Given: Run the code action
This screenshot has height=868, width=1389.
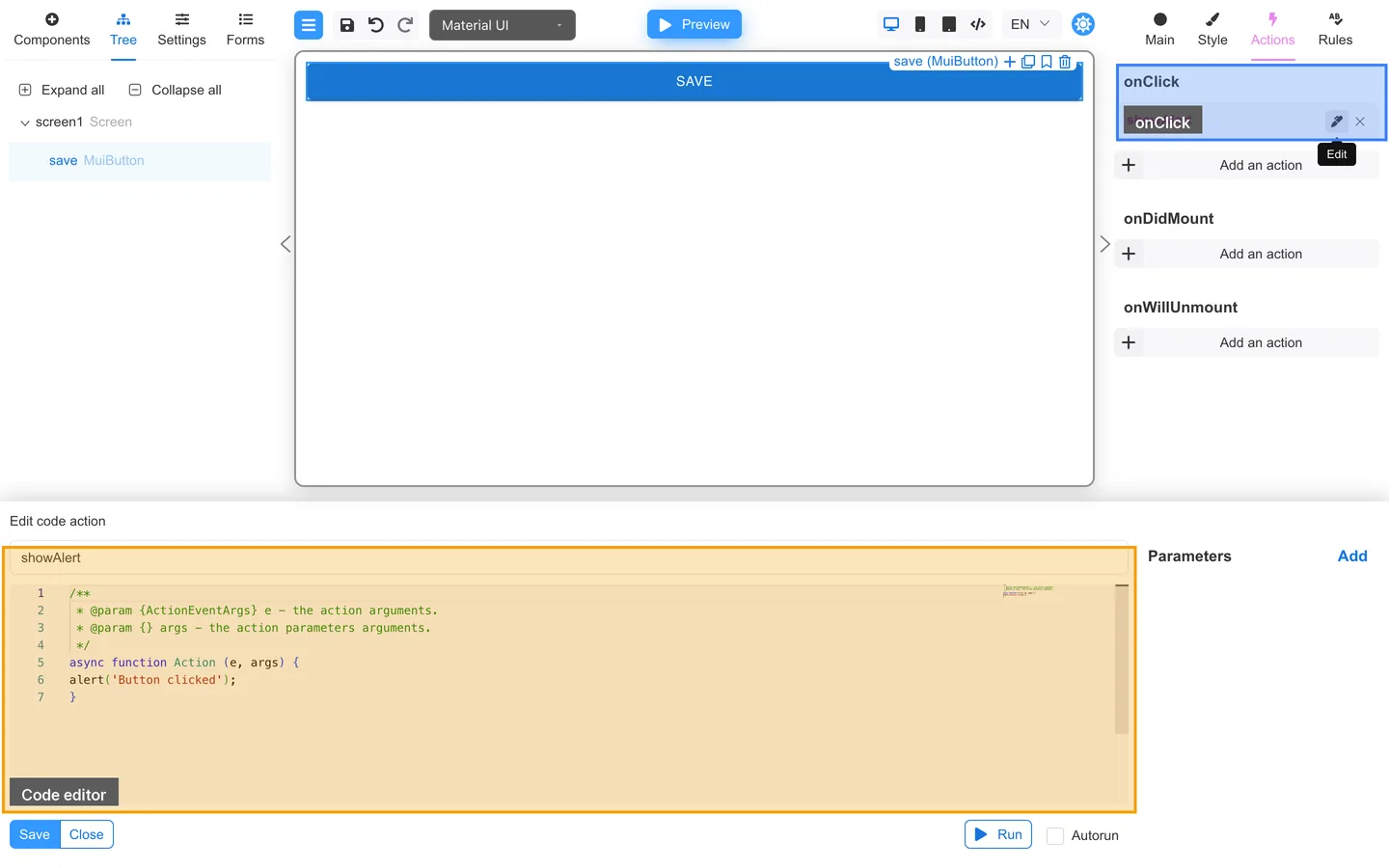Looking at the screenshot, I should point(998,834).
